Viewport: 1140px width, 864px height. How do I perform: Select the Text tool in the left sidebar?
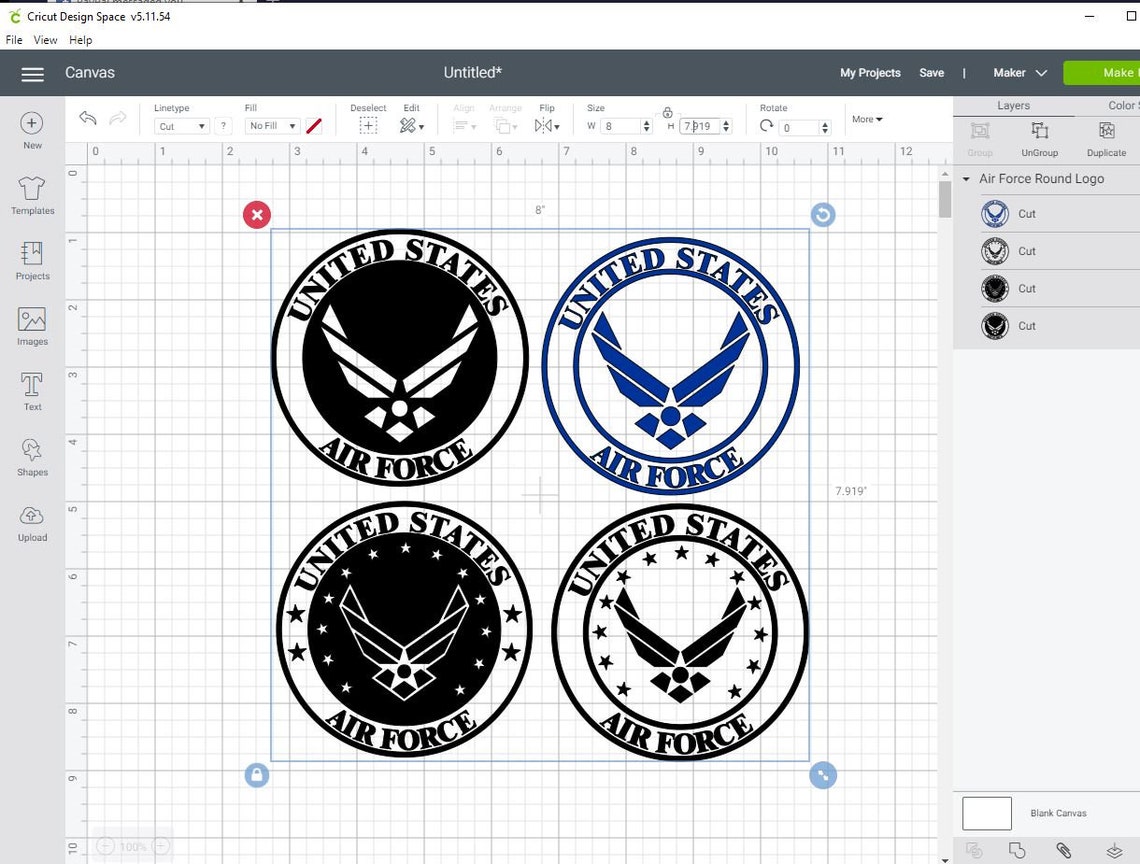[31, 390]
